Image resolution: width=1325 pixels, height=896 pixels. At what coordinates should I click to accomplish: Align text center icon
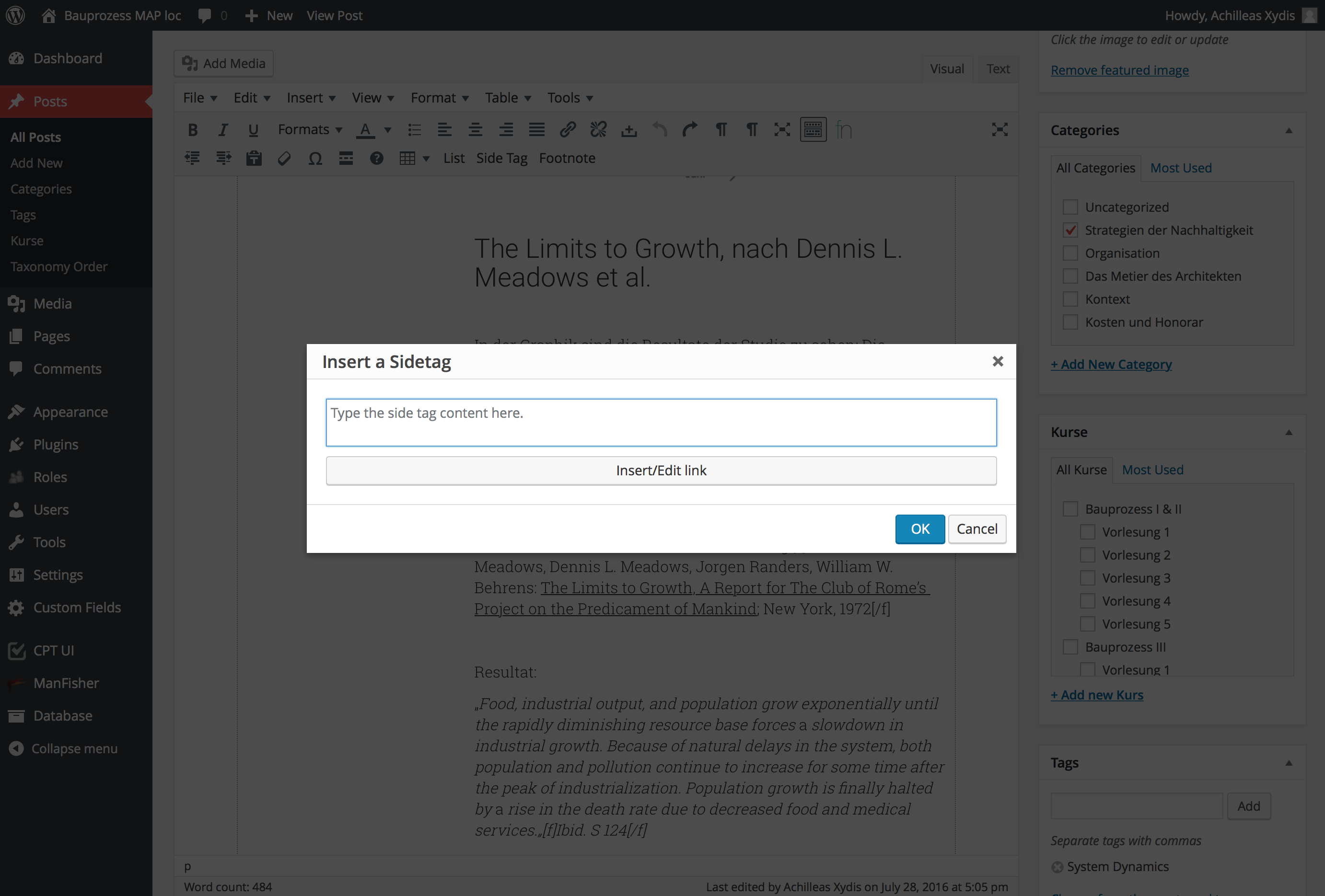[476, 130]
